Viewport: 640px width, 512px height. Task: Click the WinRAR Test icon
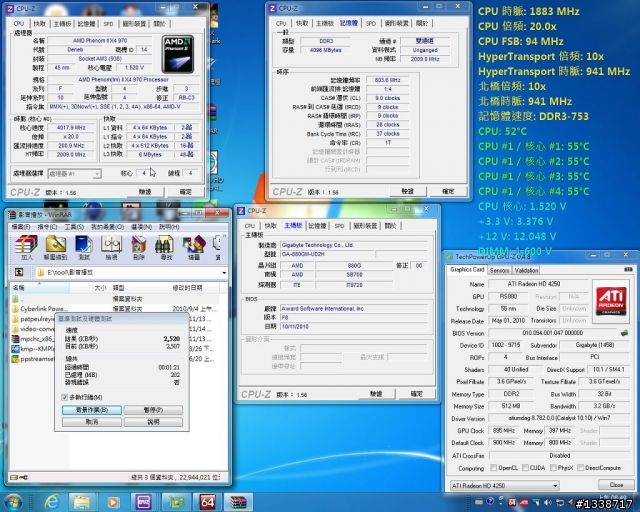point(83,246)
